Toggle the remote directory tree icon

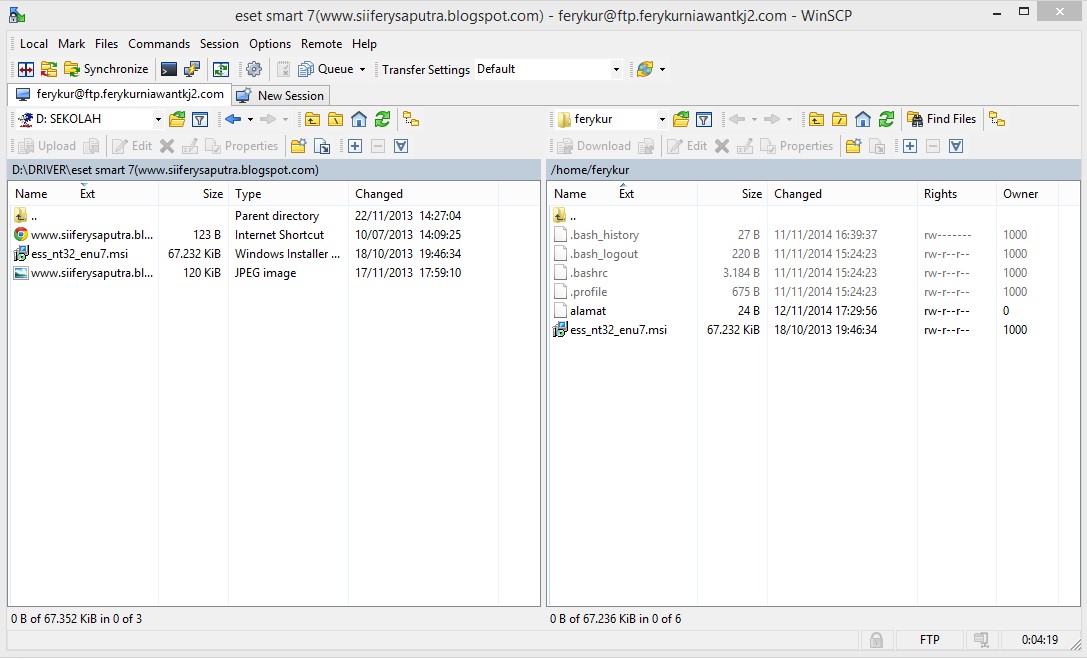(997, 119)
